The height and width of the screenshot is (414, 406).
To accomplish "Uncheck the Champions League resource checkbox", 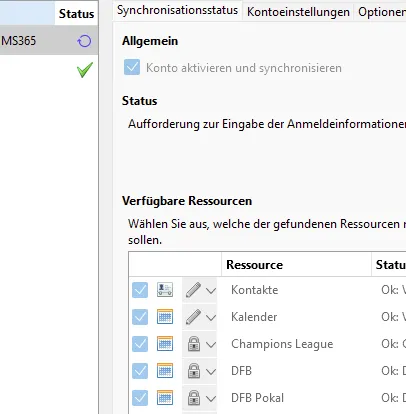I will (x=140, y=344).
